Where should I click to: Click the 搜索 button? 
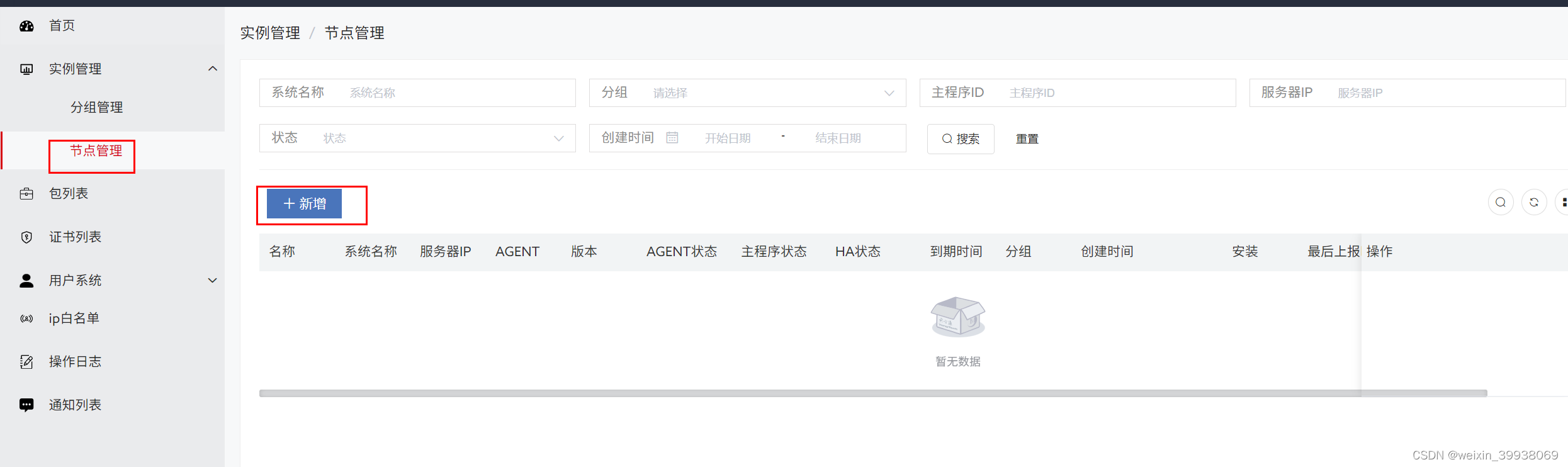[961, 139]
